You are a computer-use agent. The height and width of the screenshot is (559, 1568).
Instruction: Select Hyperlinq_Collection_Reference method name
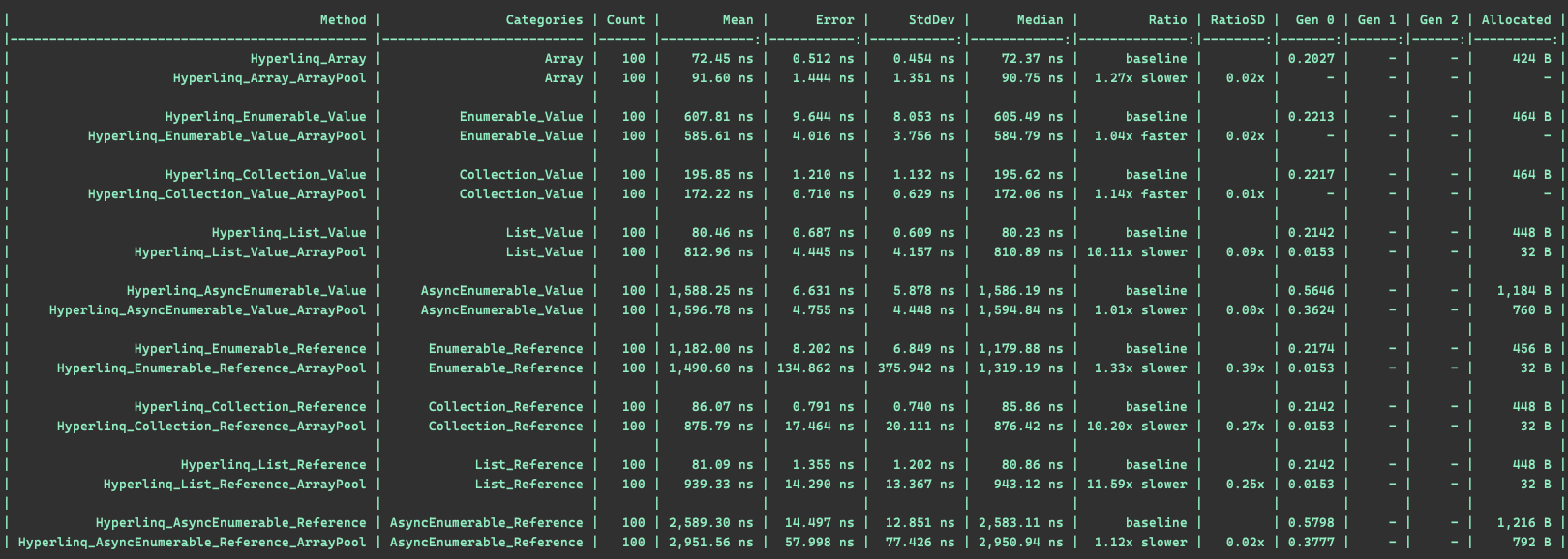tap(251, 406)
